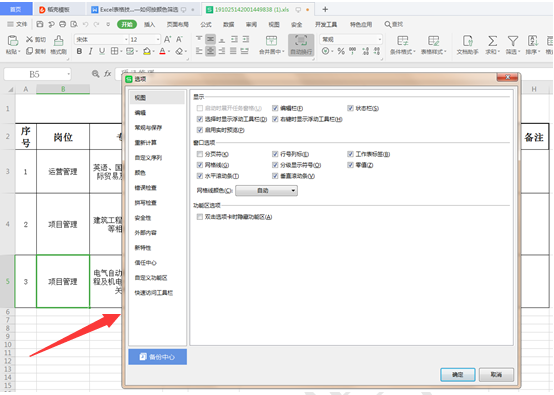Screen dimensions: 554x395
Task: Toggle Sheet Tabs (工作表标签) checkbox
Action: (350, 154)
